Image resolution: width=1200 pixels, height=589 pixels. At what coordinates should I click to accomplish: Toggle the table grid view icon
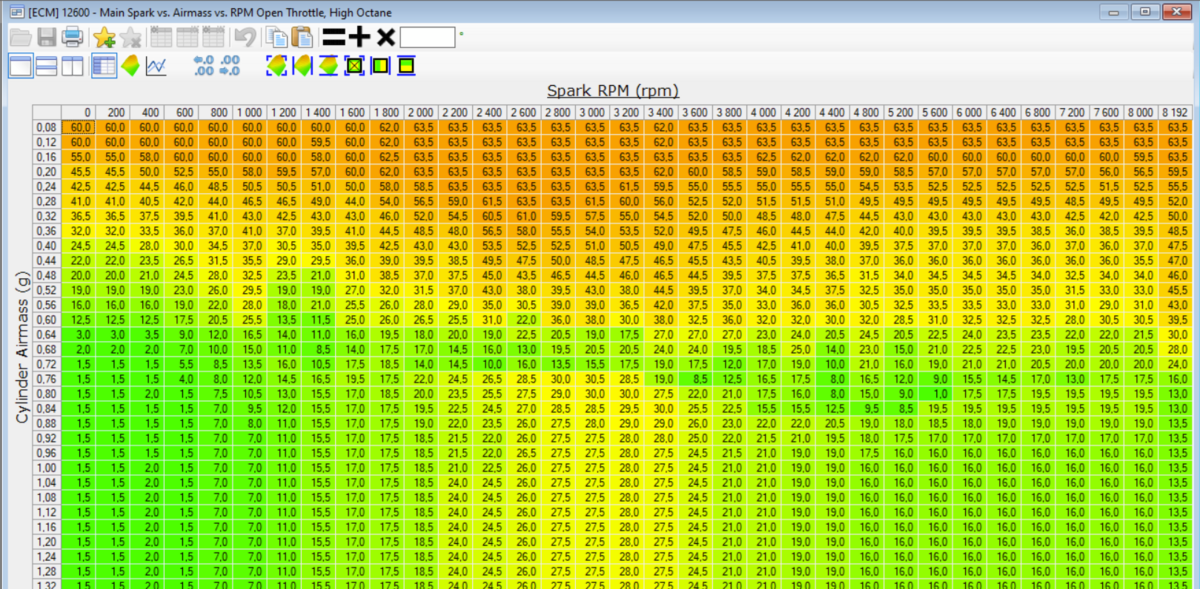tap(103, 66)
